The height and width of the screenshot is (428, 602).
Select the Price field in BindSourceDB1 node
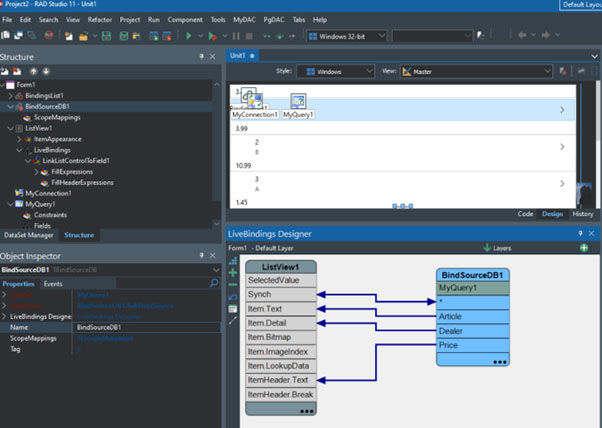click(x=473, y=345)
